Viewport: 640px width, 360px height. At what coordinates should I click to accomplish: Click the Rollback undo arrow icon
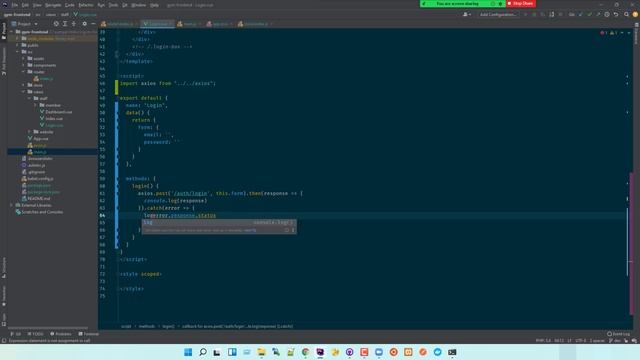(x=616, y=14)
